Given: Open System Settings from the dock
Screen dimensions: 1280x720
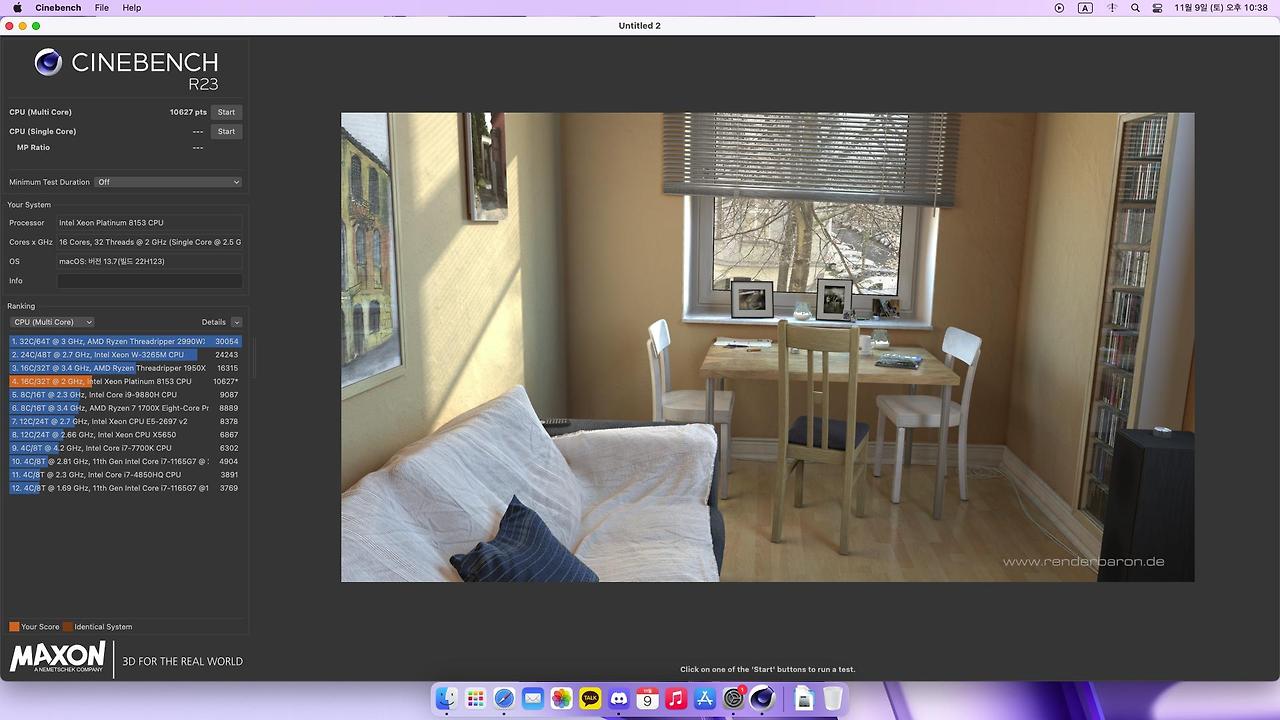Looking at the screenshot, I should pyautogui.click(x=734, y=699).
